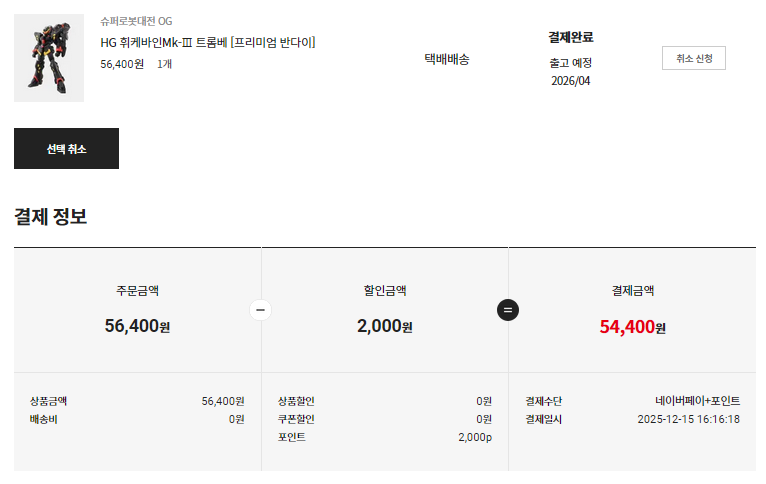The height and width of the screenshot is (484, 766).
Task: Click the 네이버페이+포인트 payment method
Action: (697, 401)
